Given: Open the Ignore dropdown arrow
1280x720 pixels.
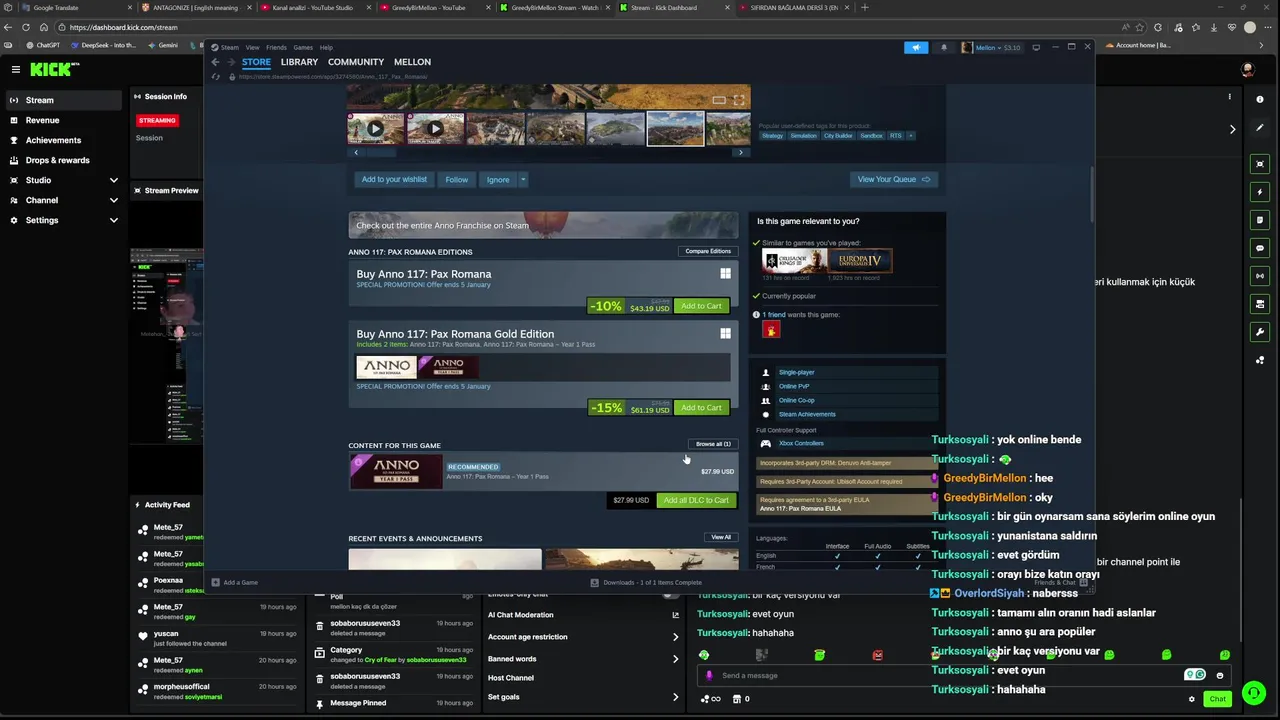Looking at the screenshot, I should point(522,179).
